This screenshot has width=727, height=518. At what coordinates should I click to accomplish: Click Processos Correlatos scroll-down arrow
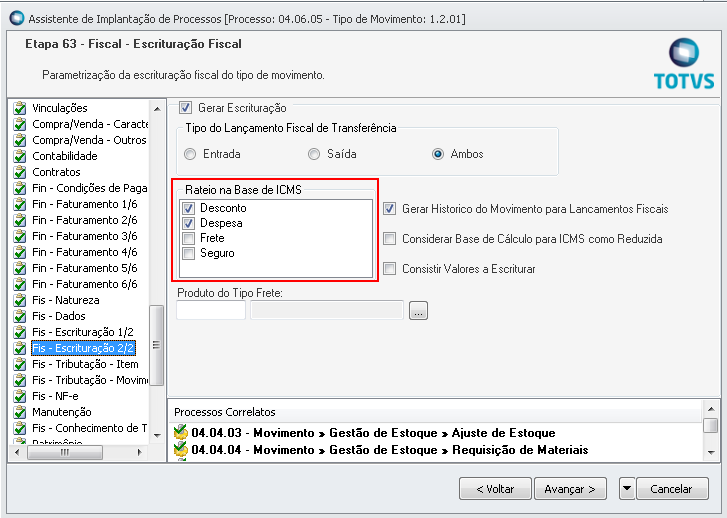711,453
